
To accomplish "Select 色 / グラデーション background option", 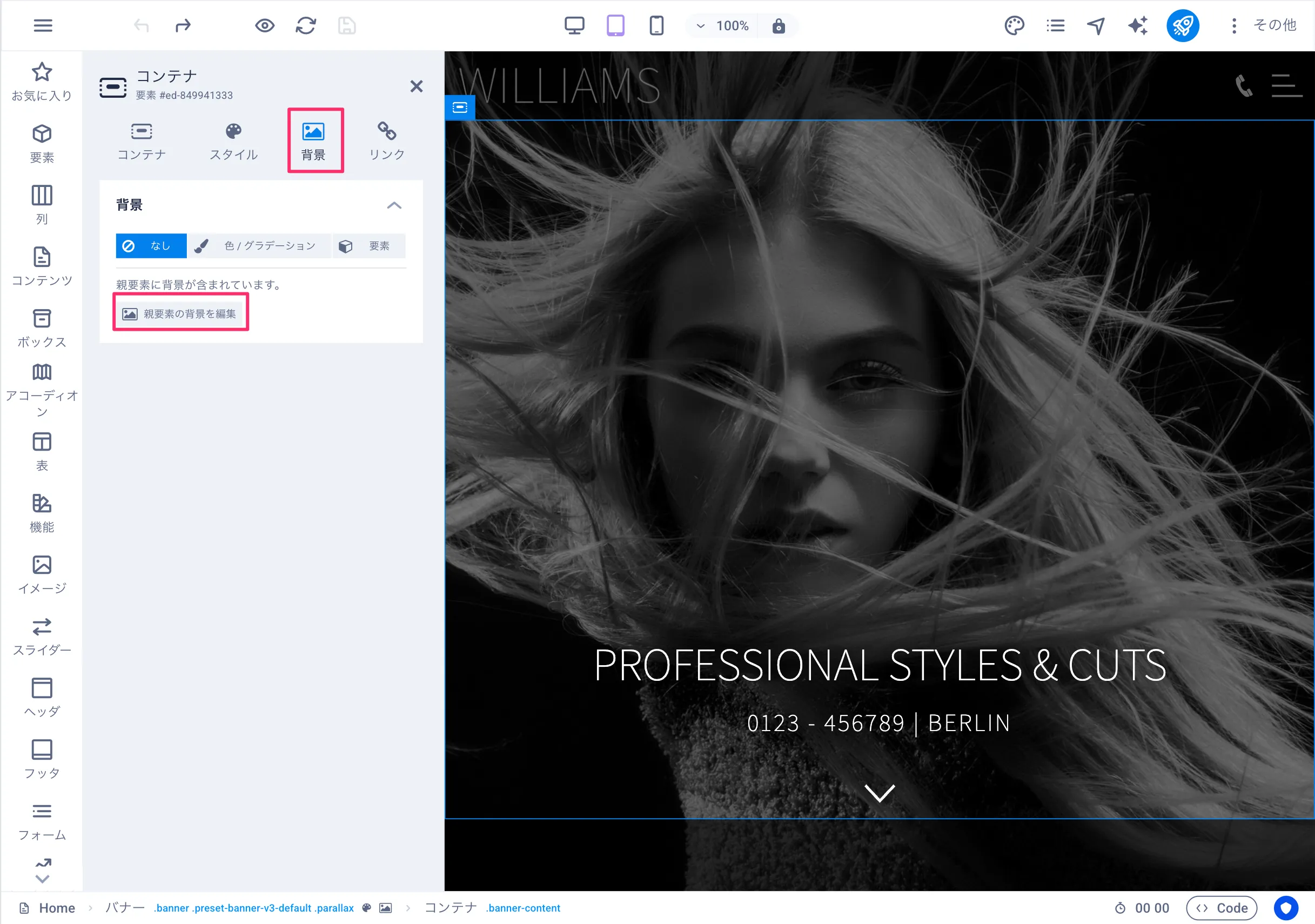I will point(259,246).
